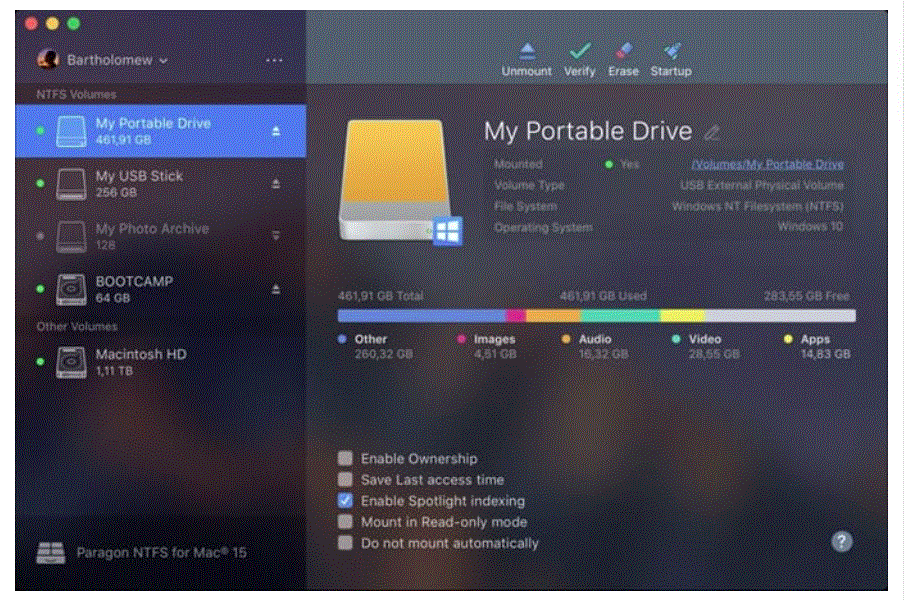Click the Startup rocket icon
This screenshot has height=601, width=904.
671,51
